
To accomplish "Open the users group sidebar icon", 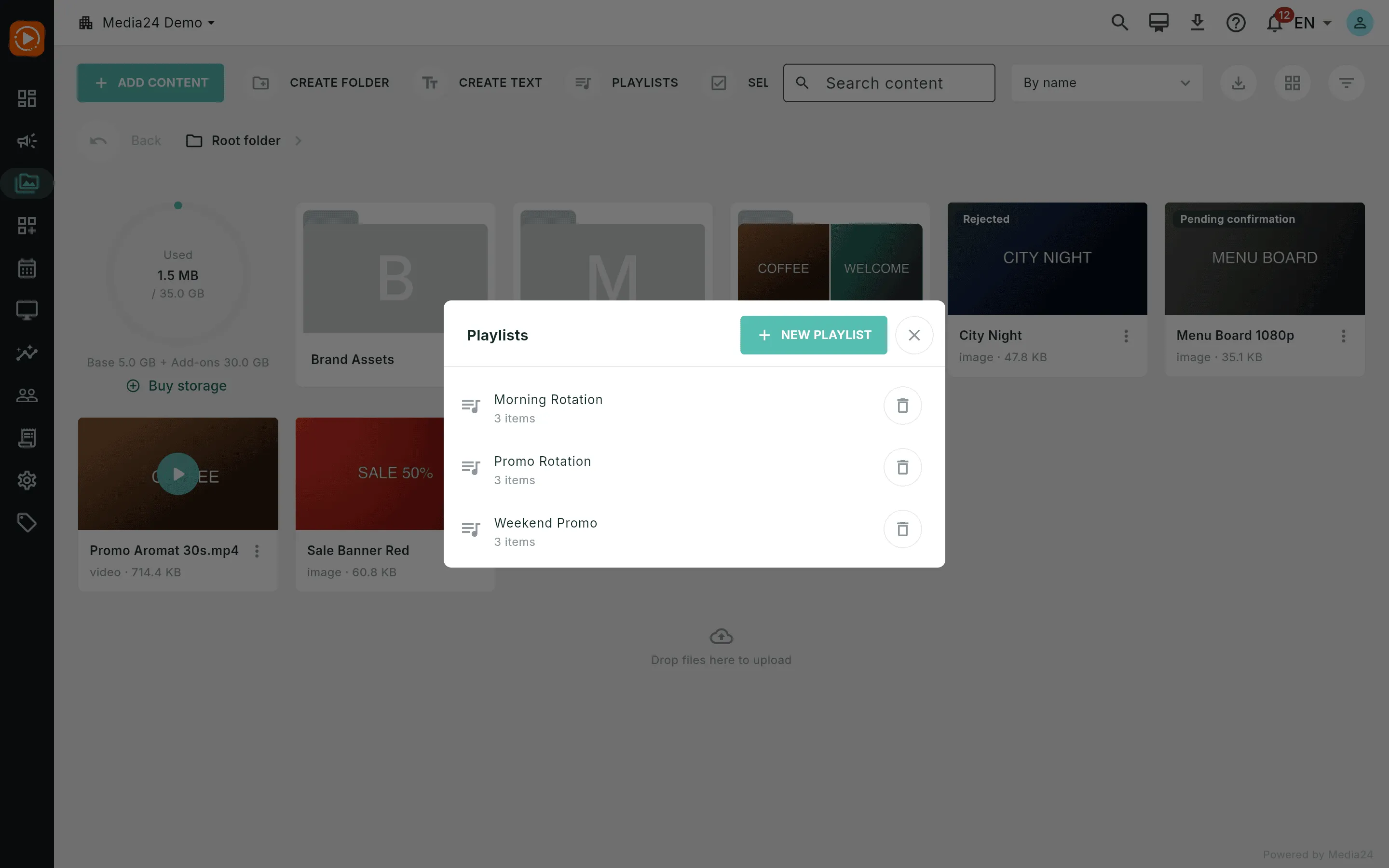I will [27, 395].
